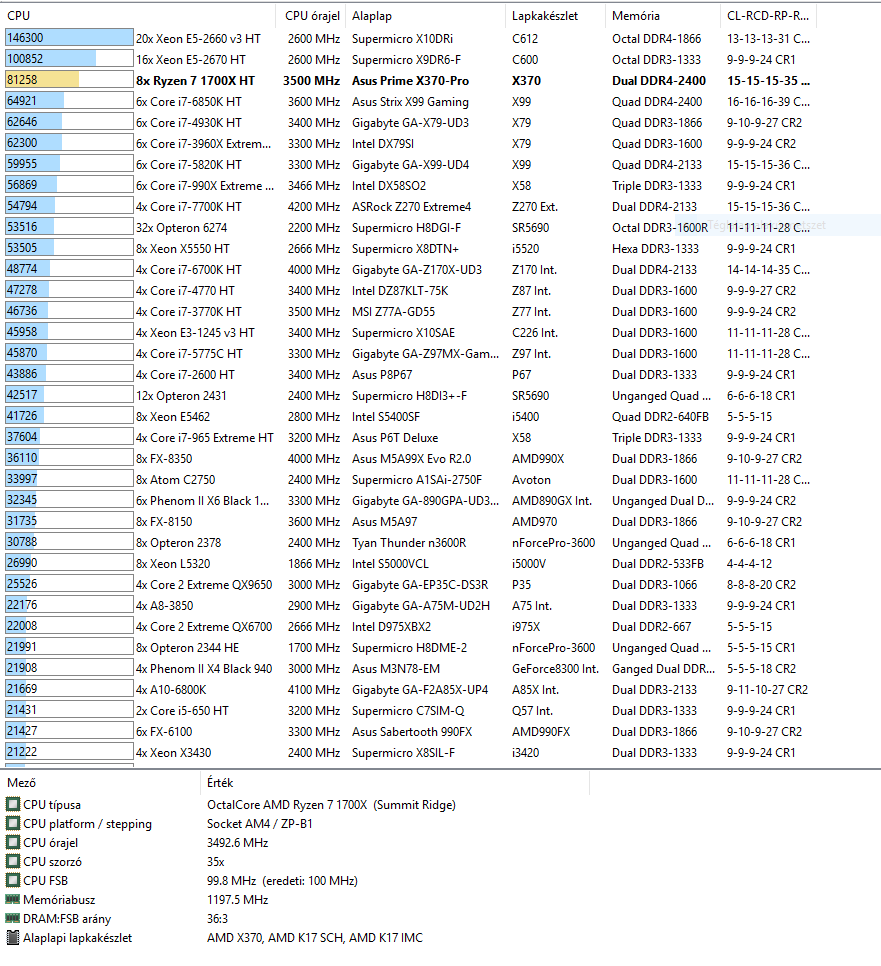Select 4x Core 2 Extreme QX9650 row
The width and height of the screenshot is (881, 966).
pos(411,584)
